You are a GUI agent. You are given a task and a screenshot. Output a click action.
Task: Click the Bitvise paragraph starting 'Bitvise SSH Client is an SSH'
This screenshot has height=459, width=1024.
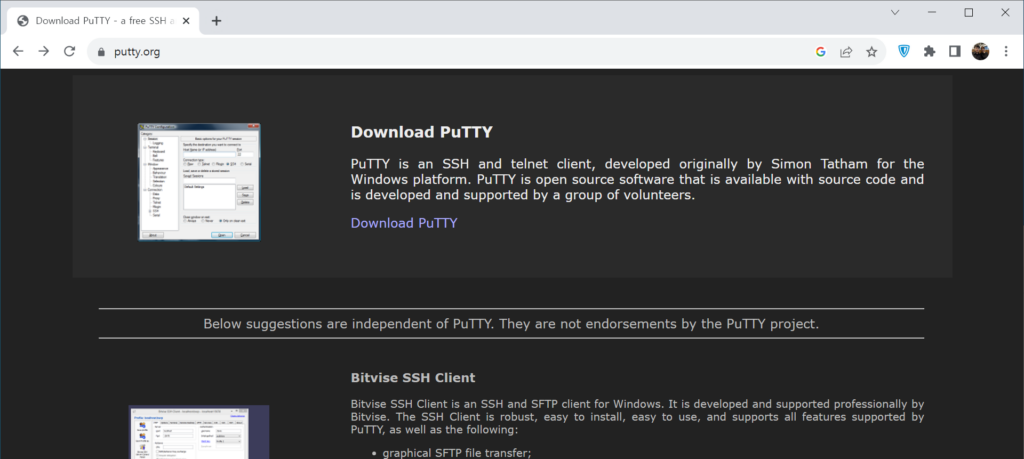637,417
